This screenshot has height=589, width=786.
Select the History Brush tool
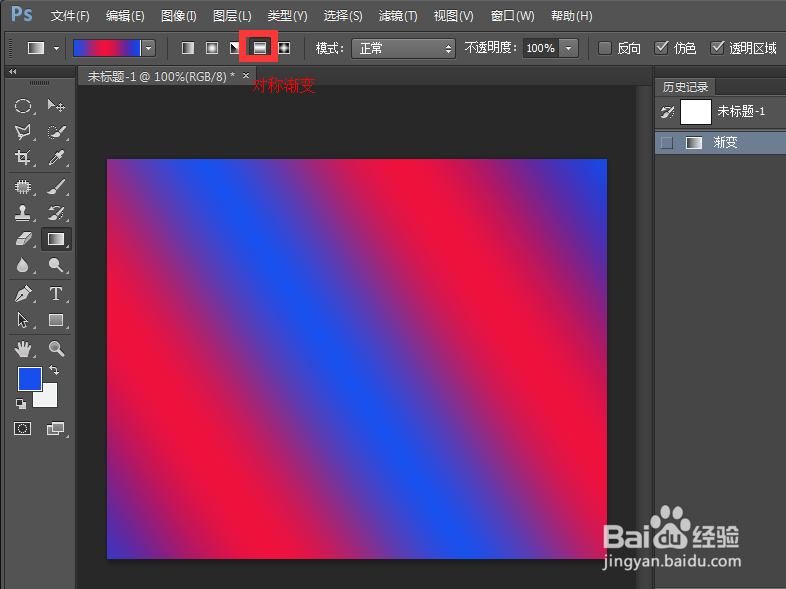click(x=56, y=213)
